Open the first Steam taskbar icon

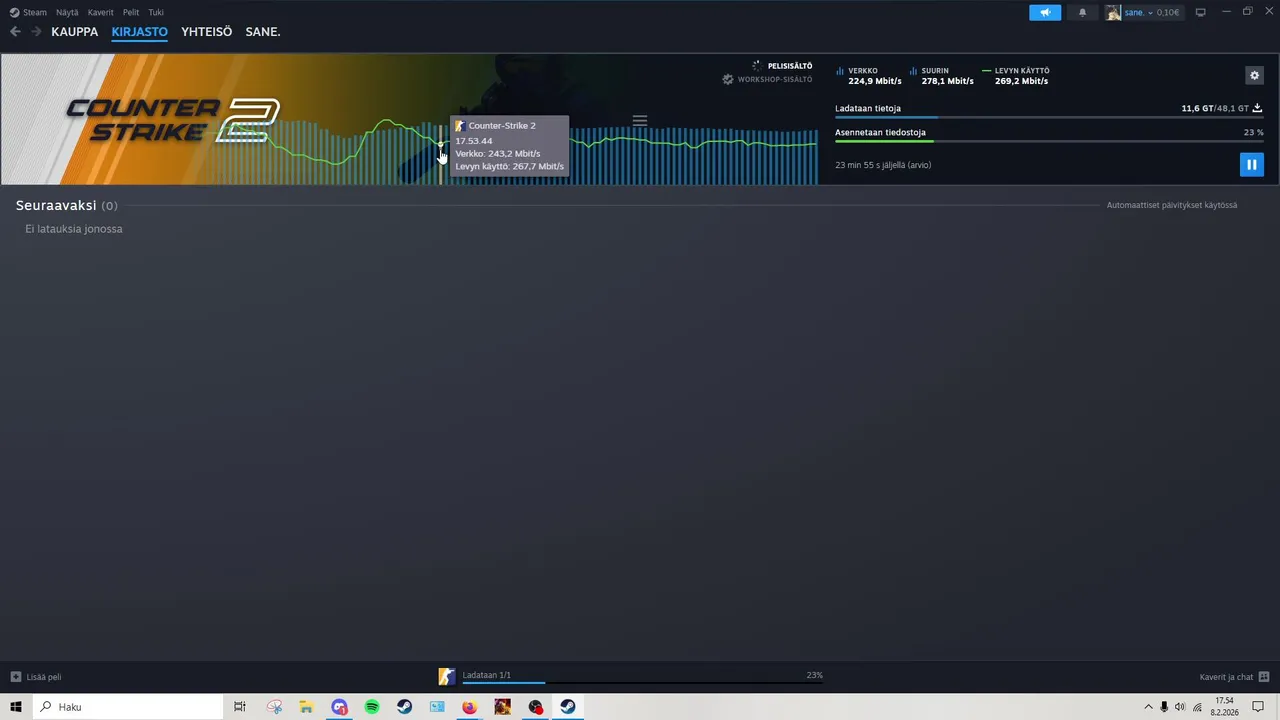tap(404, 707)
